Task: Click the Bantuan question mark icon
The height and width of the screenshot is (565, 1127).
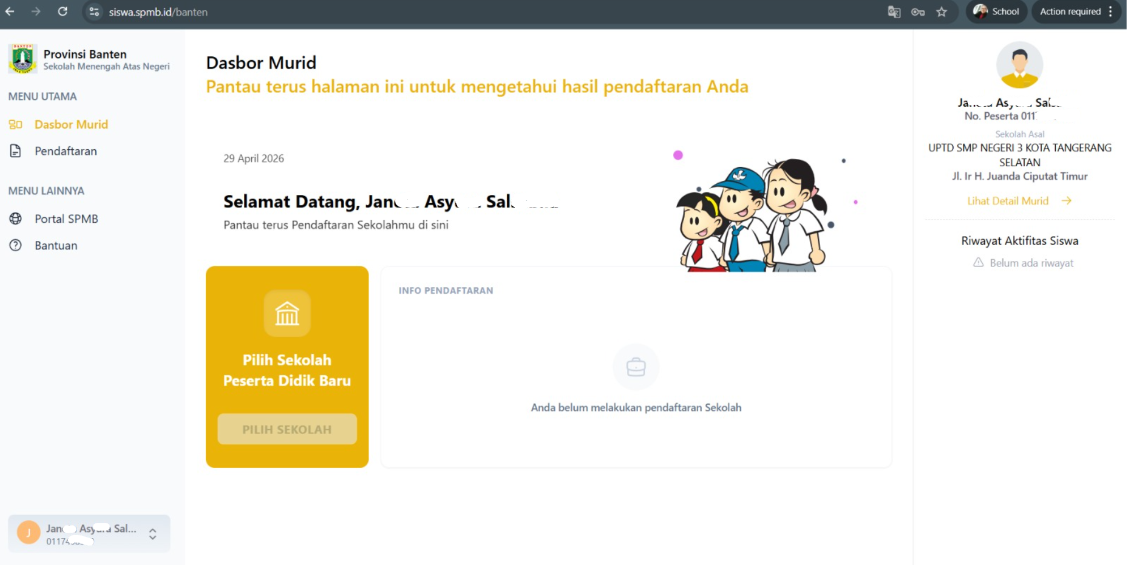Action: tap(15, 245)
